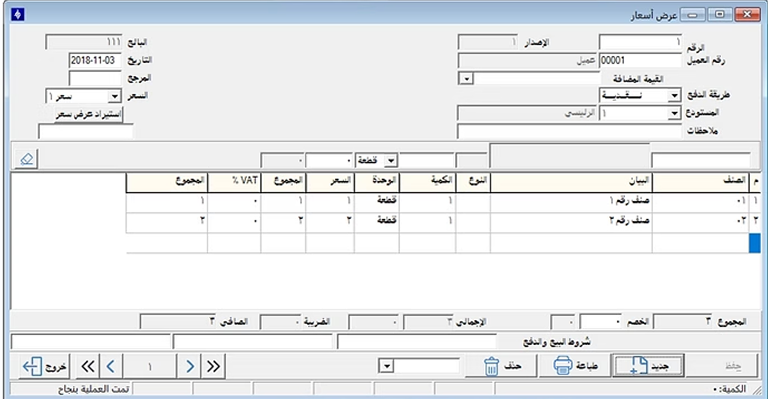Click the eraser clear-line icon
The image size is (768, 399).
point(26,159)
